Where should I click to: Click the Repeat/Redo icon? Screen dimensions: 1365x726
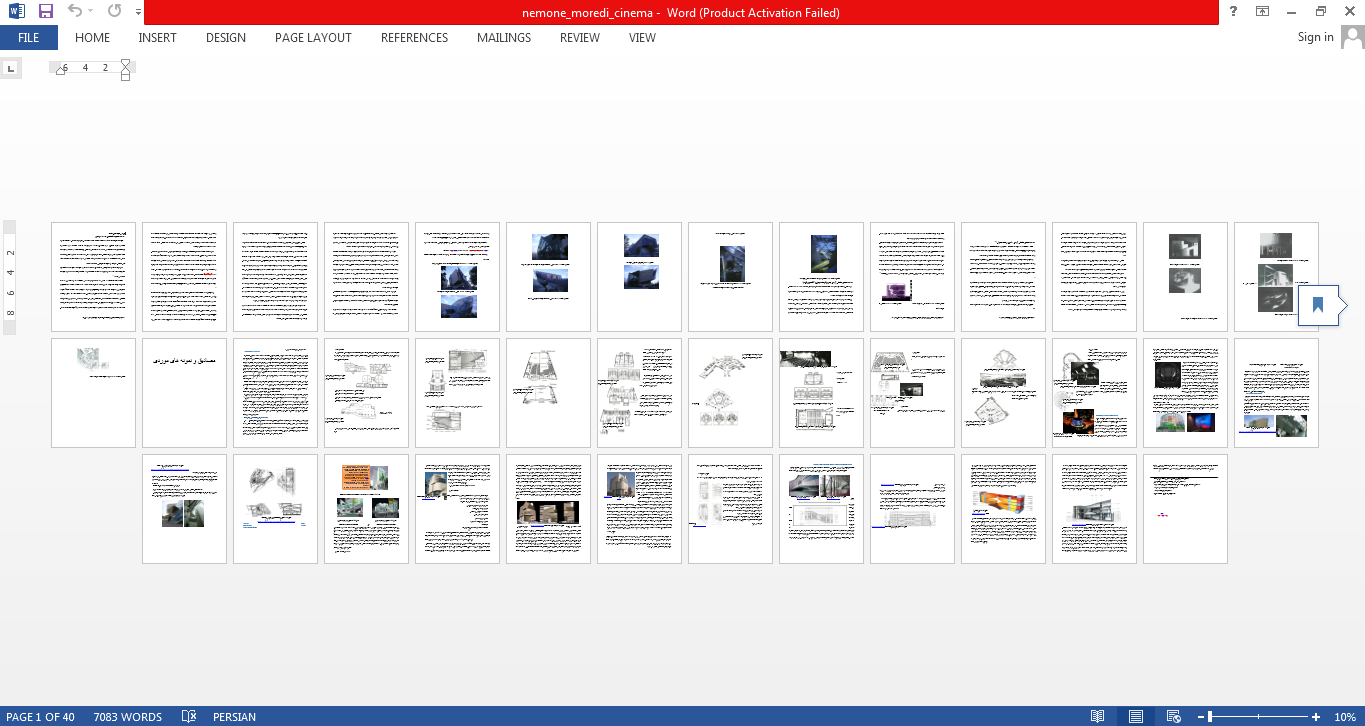[x=114, y=12]
